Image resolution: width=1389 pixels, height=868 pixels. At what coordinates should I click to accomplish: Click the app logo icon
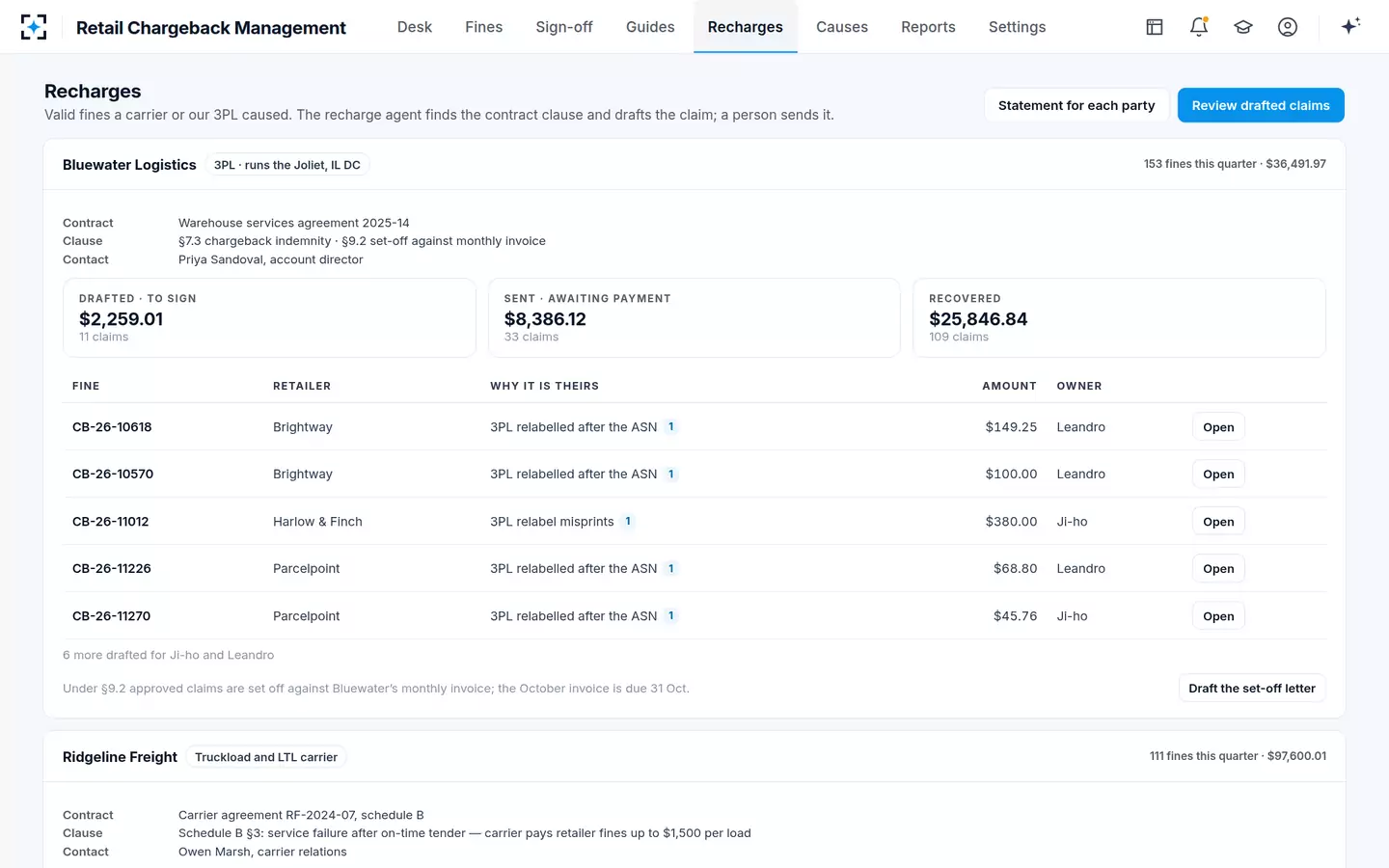tap(34, 27)
